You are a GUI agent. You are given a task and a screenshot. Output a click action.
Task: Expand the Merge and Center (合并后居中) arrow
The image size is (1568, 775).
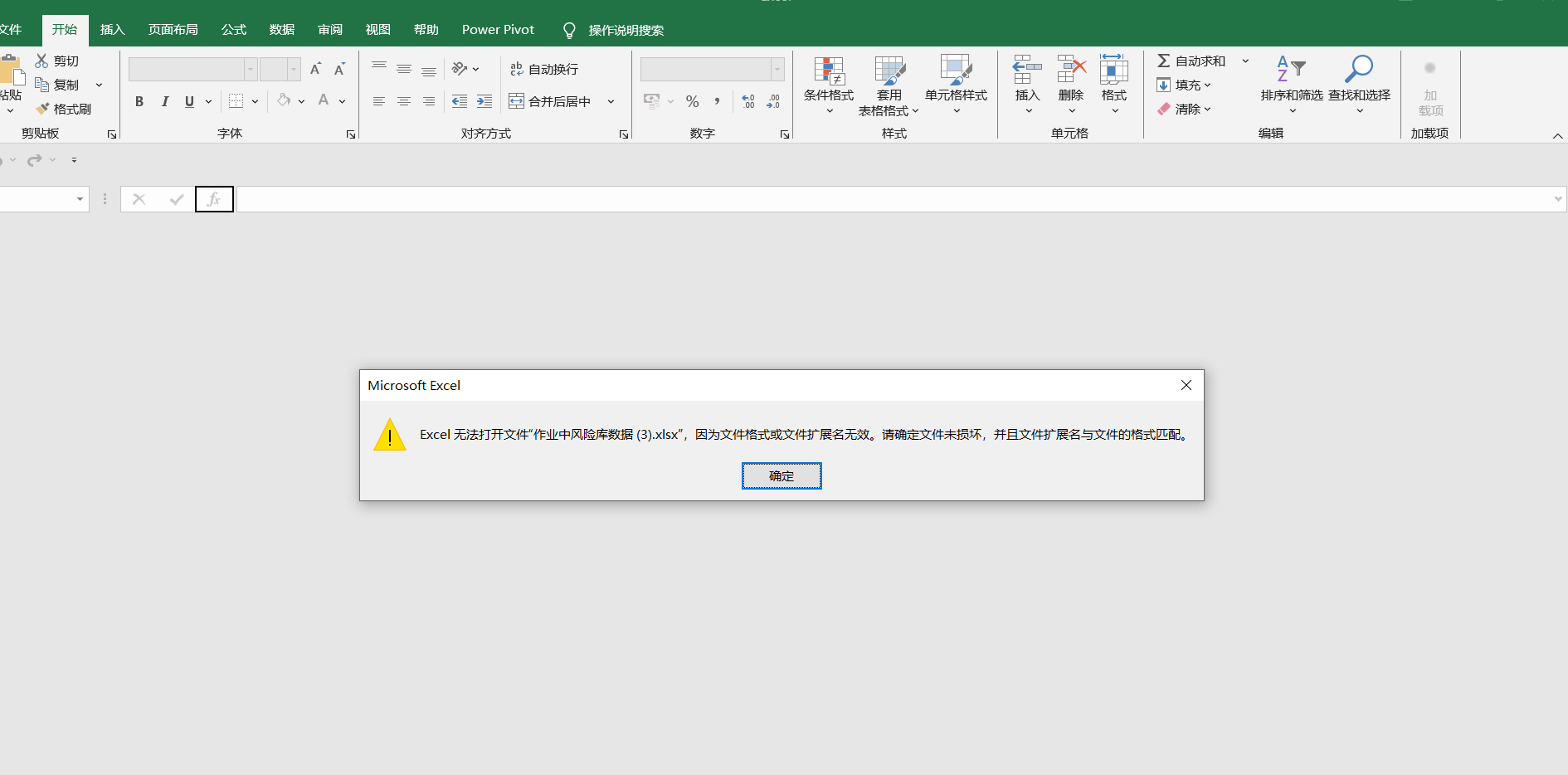(x=611, y=101)
